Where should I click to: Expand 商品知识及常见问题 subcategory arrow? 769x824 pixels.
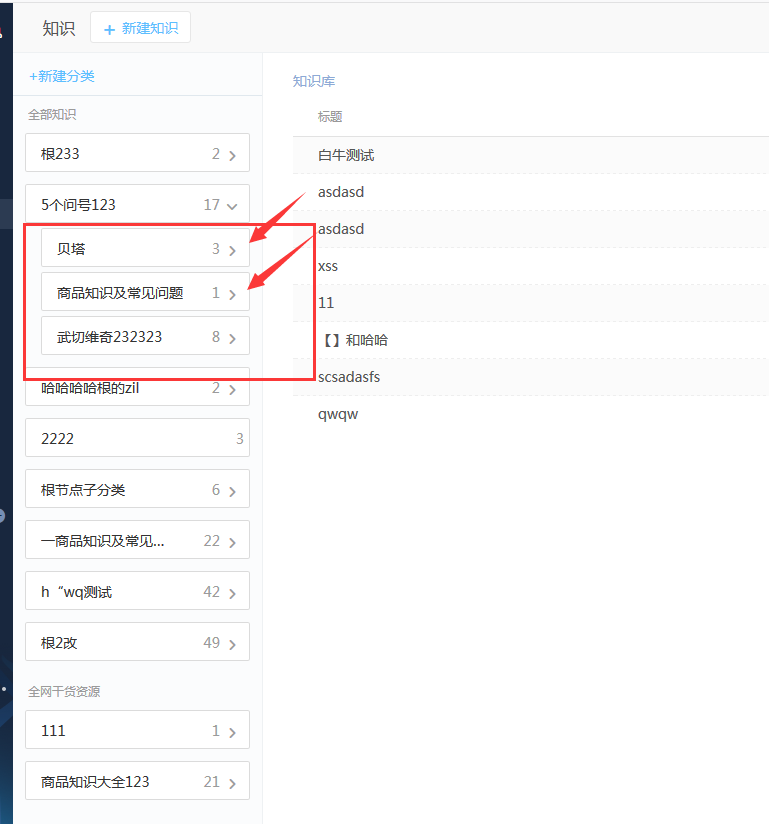coord(232,294)
